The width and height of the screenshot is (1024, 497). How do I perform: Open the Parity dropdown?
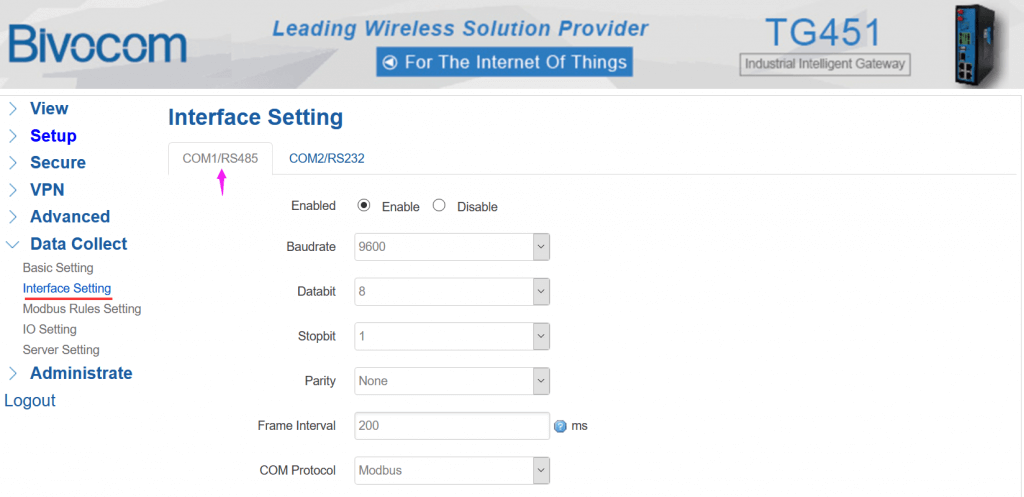click(452, 381)
